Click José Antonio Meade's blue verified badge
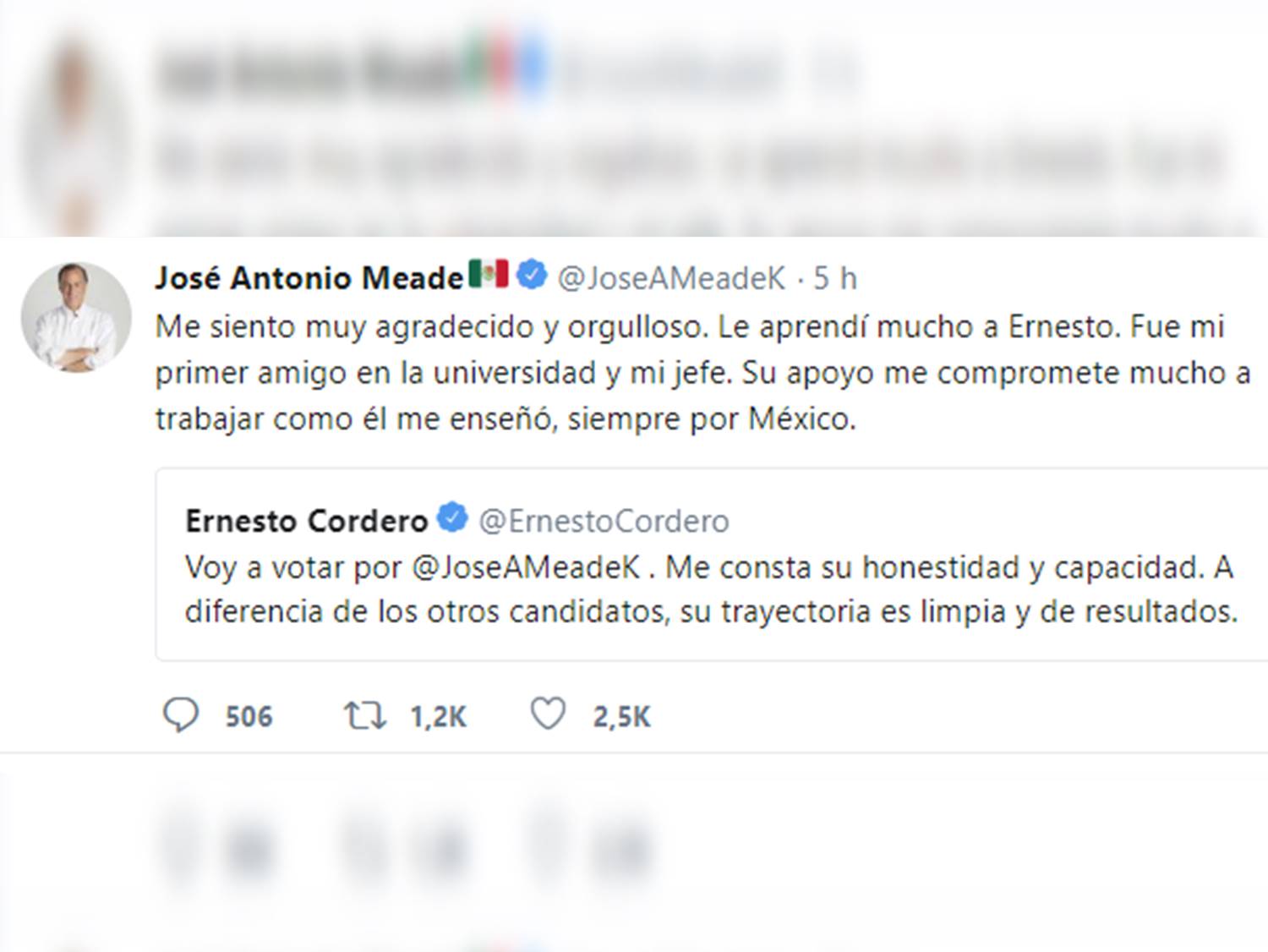Viewport: 1268px width, 952px height. coord(532,276)
